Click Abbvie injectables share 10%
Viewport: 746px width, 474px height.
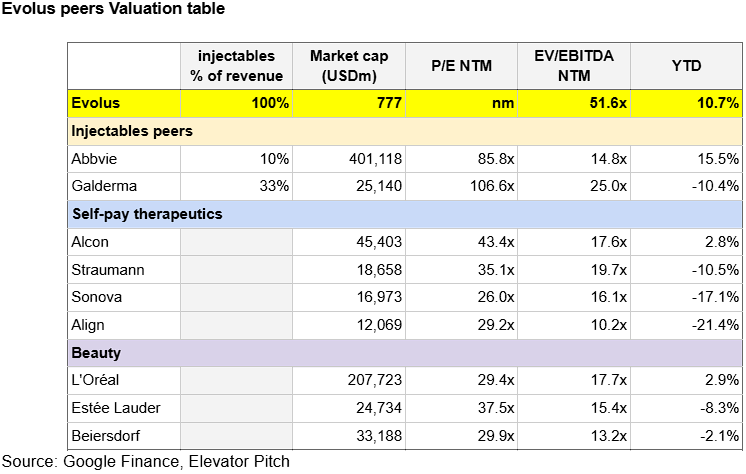(x=274, y=158)
